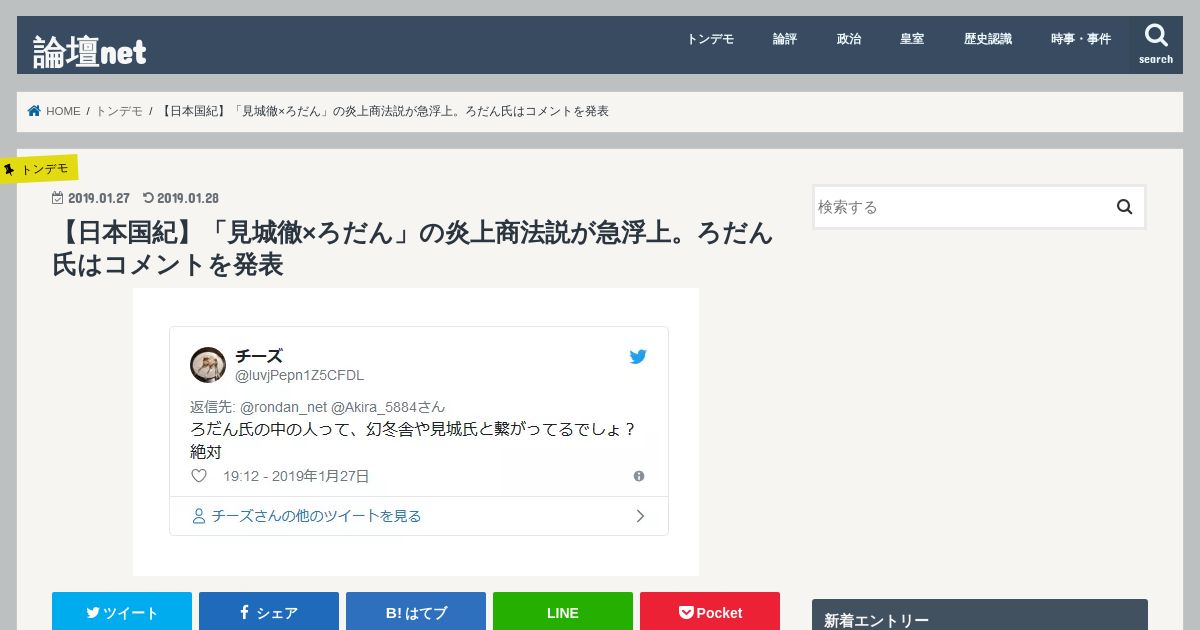Click the HOME breadcrumb link
The height and width of the screenshot is (630, 1200).
tap(63, 111)
